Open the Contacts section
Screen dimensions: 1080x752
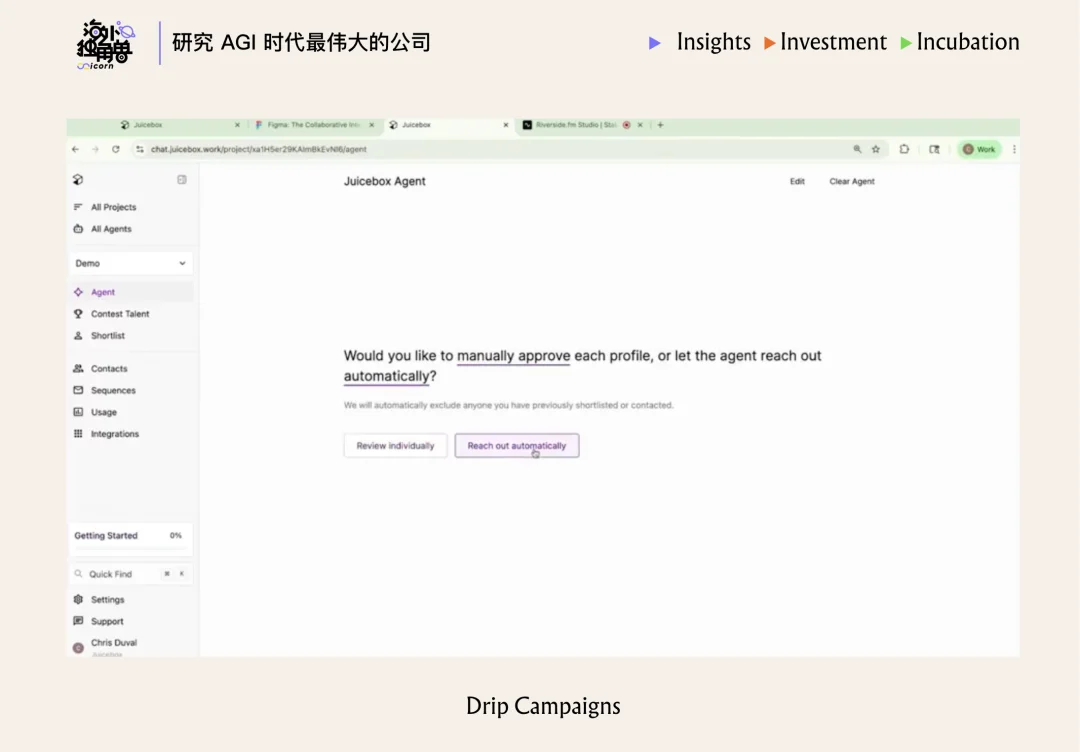107,368
